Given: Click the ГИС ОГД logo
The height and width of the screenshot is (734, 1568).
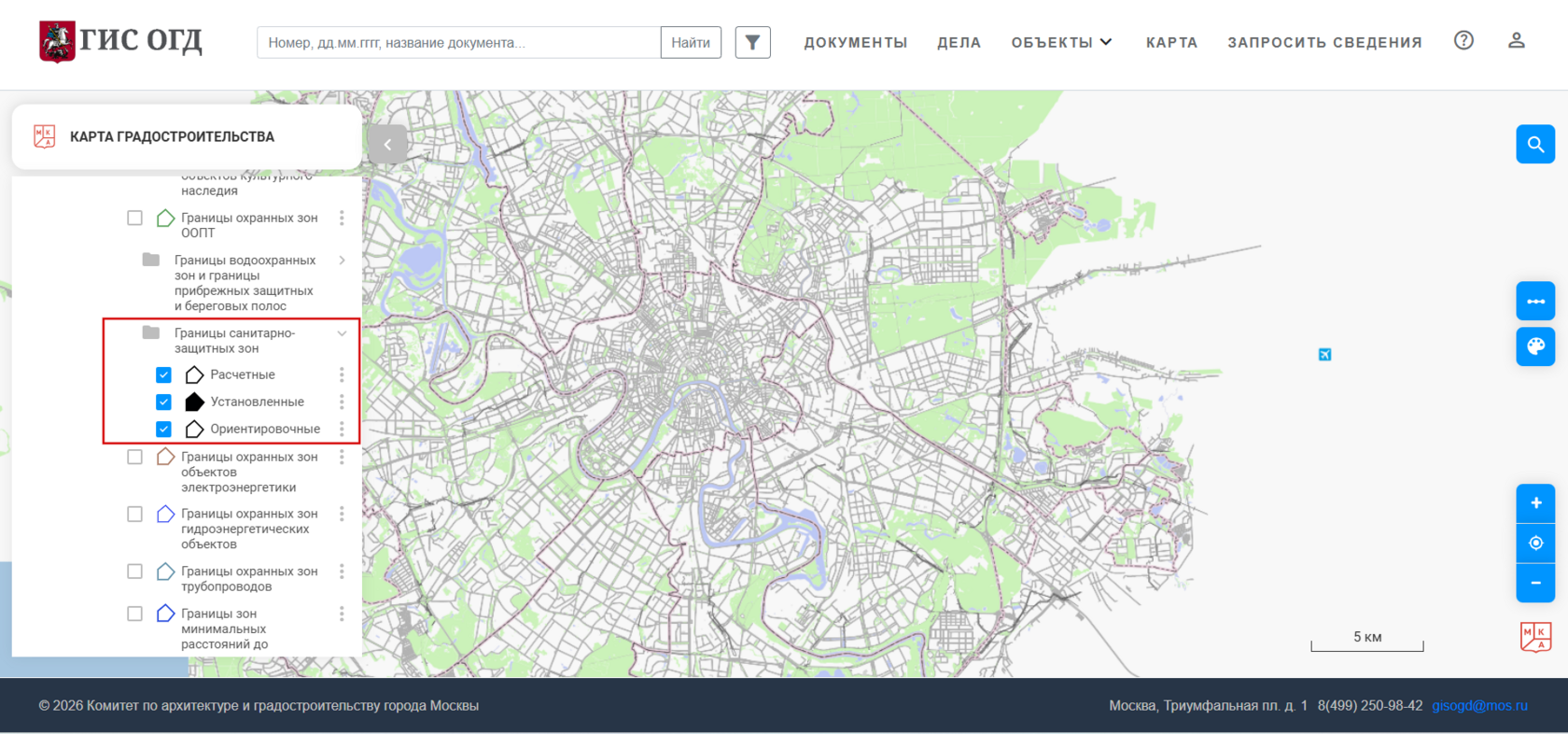Looking at the screenshot, I should tap(120, 41).
